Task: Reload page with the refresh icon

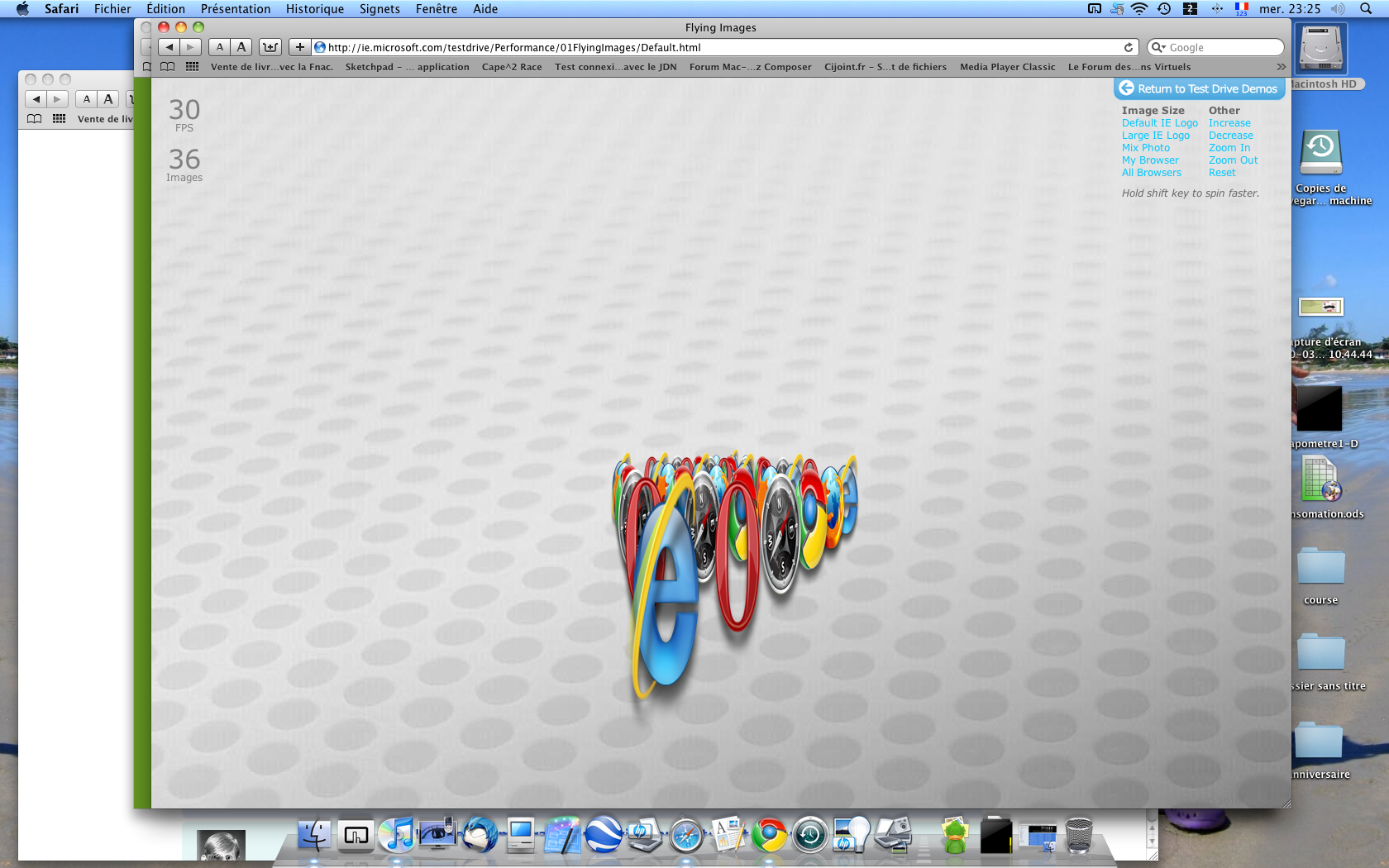Action: (x=1129, y=47)
